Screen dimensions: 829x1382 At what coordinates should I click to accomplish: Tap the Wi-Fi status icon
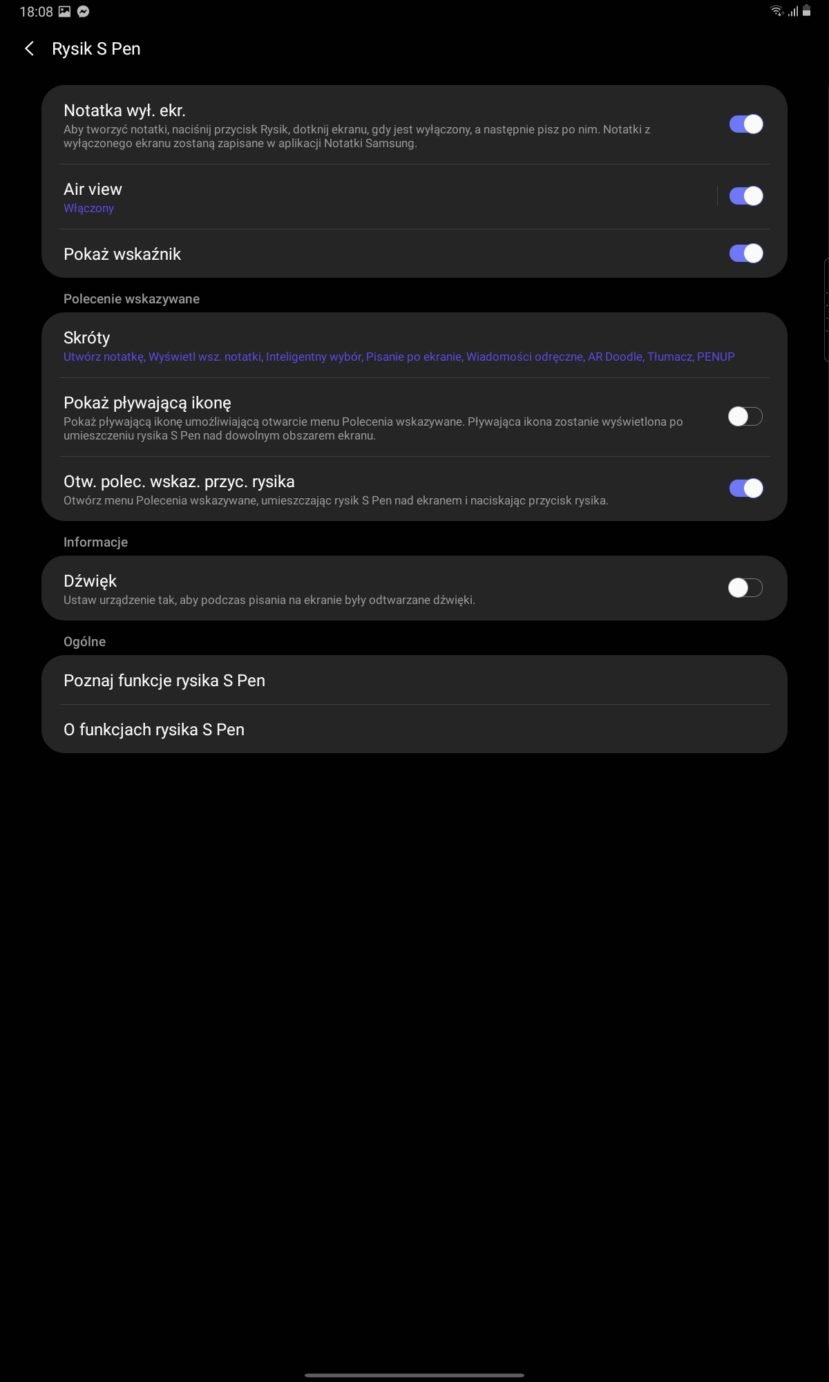point(776,11)
